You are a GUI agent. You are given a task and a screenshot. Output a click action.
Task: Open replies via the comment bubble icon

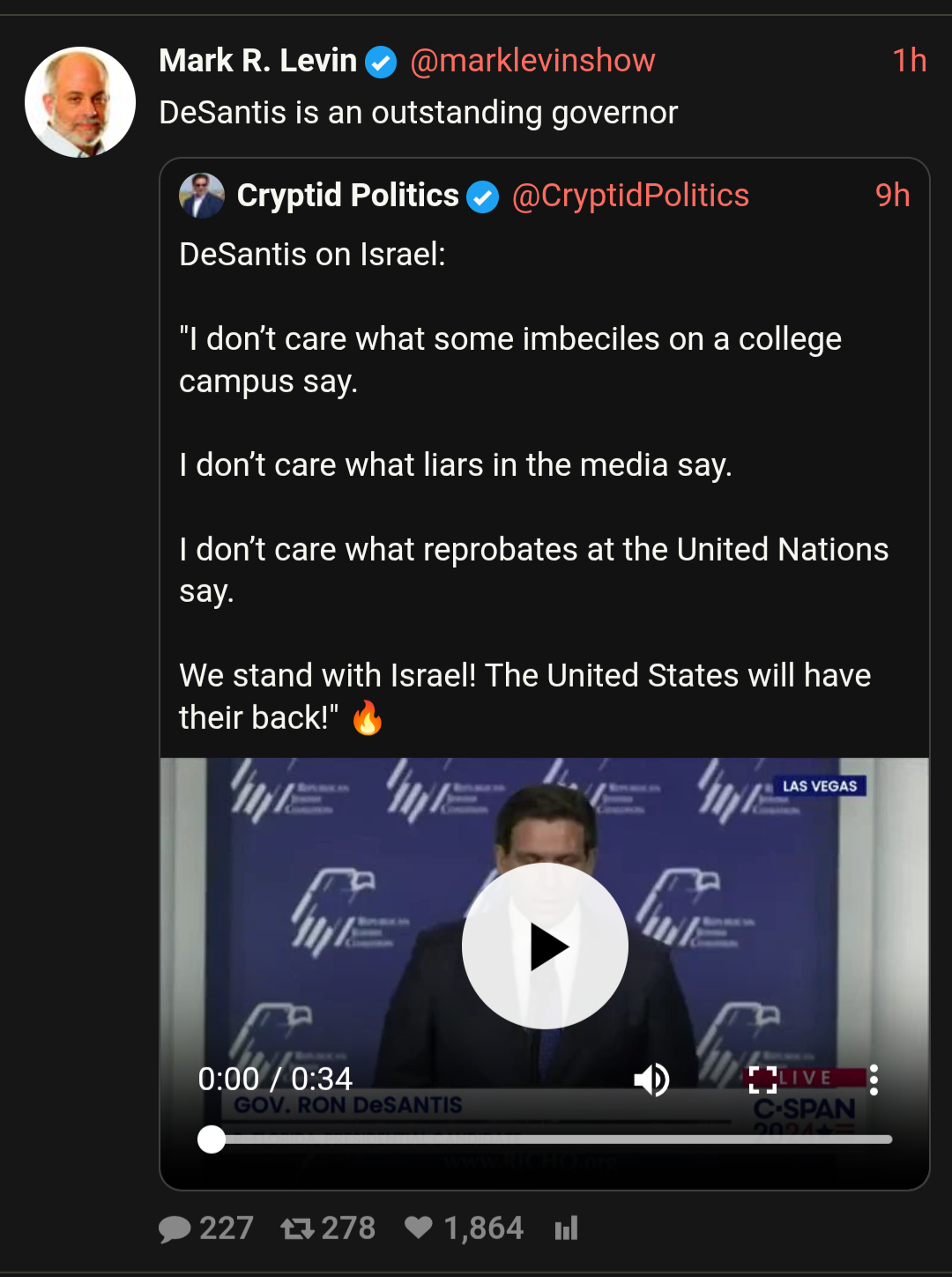pos(175,1229)
